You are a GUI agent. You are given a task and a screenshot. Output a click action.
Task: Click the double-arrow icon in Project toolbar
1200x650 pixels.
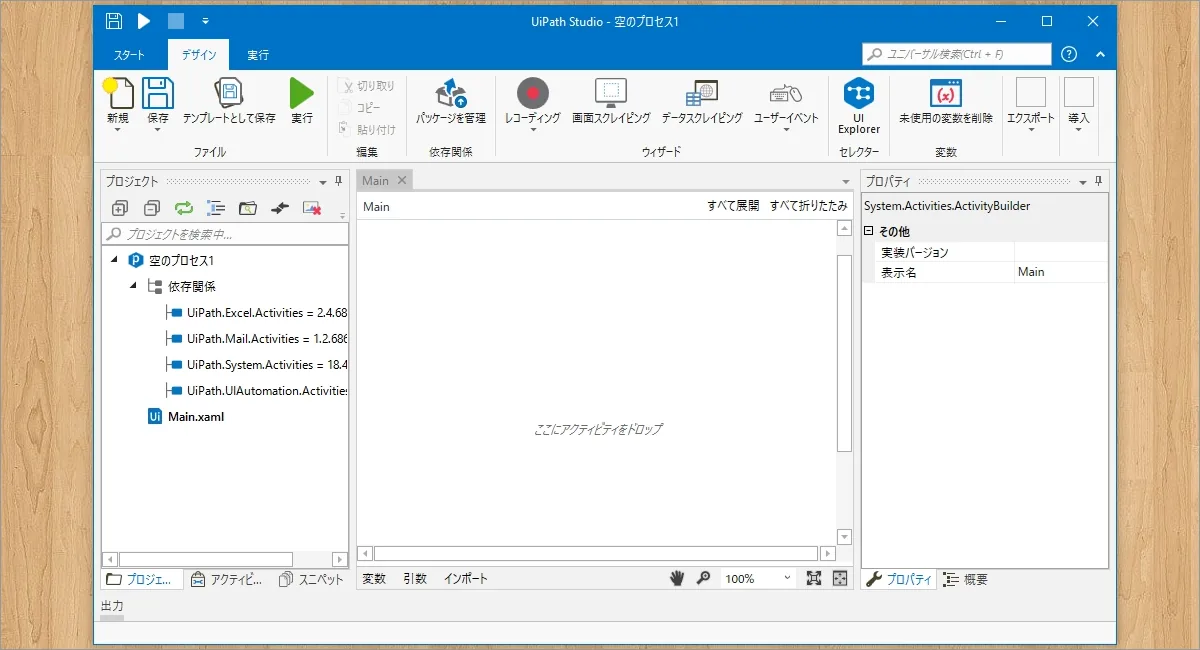pyautogui.click(x=280, y=208)
